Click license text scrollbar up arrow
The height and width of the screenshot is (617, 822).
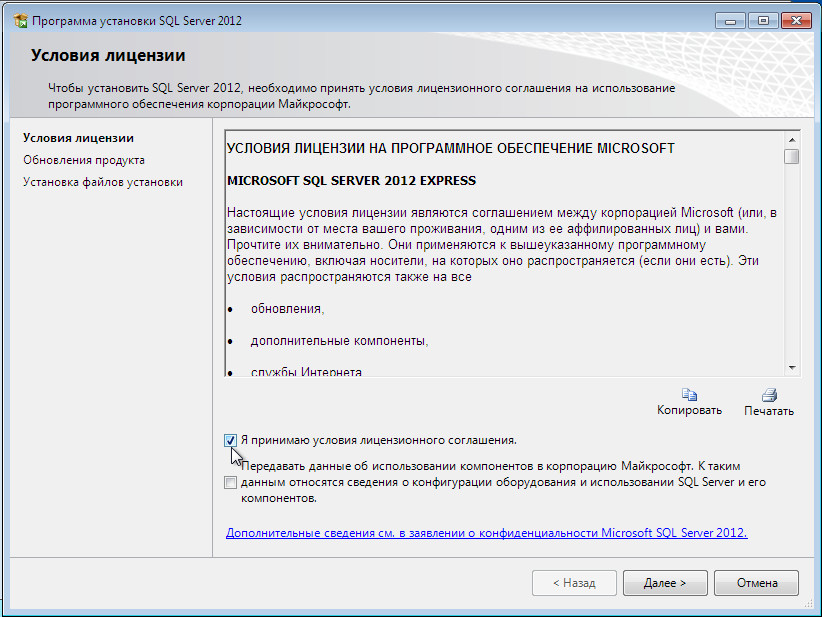pos(792,140)
